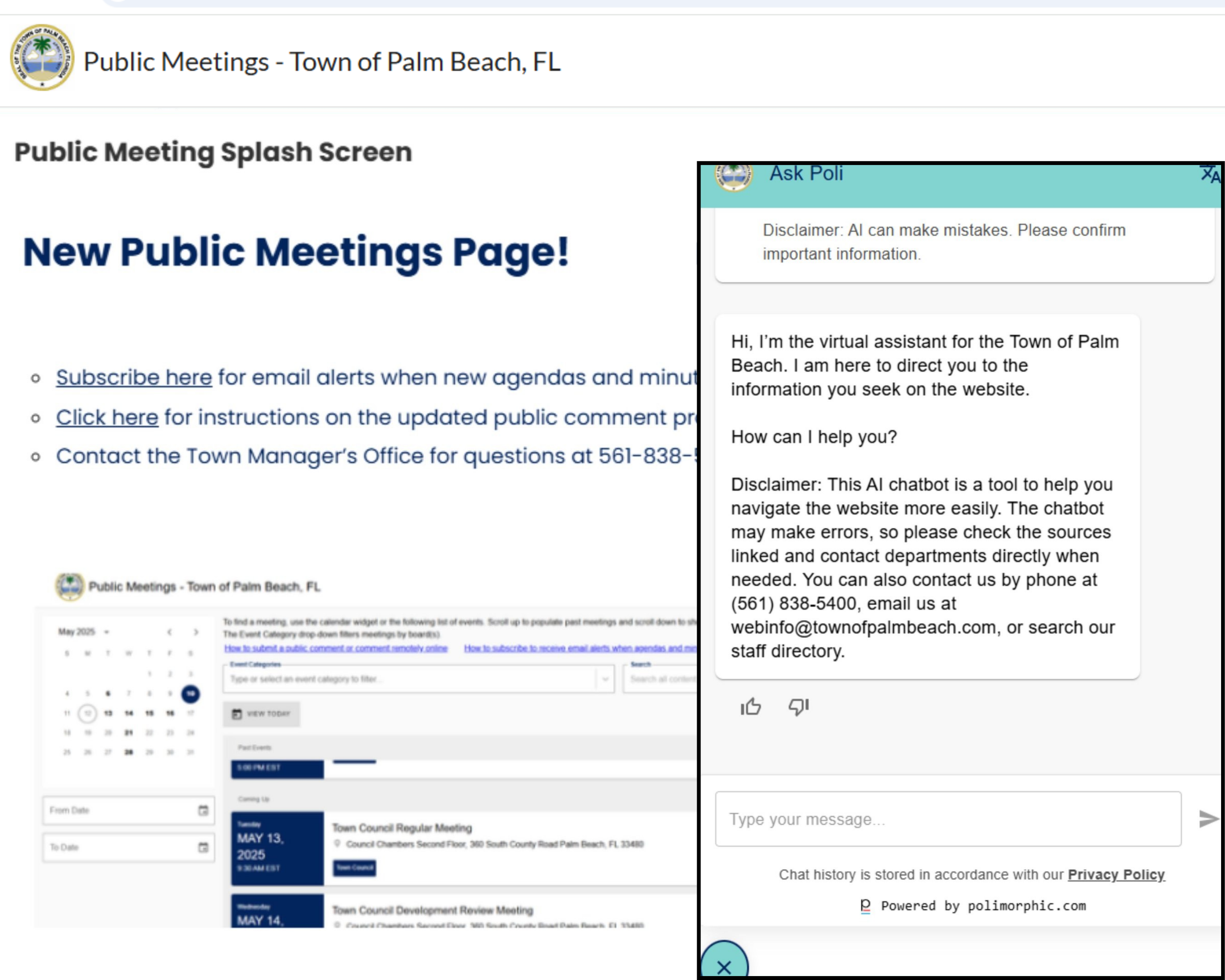The height and width of the screenshot is (980, 1225).
Task: Click the How can I help you? text
Action: pyautogui.click(x=813, y=437)
